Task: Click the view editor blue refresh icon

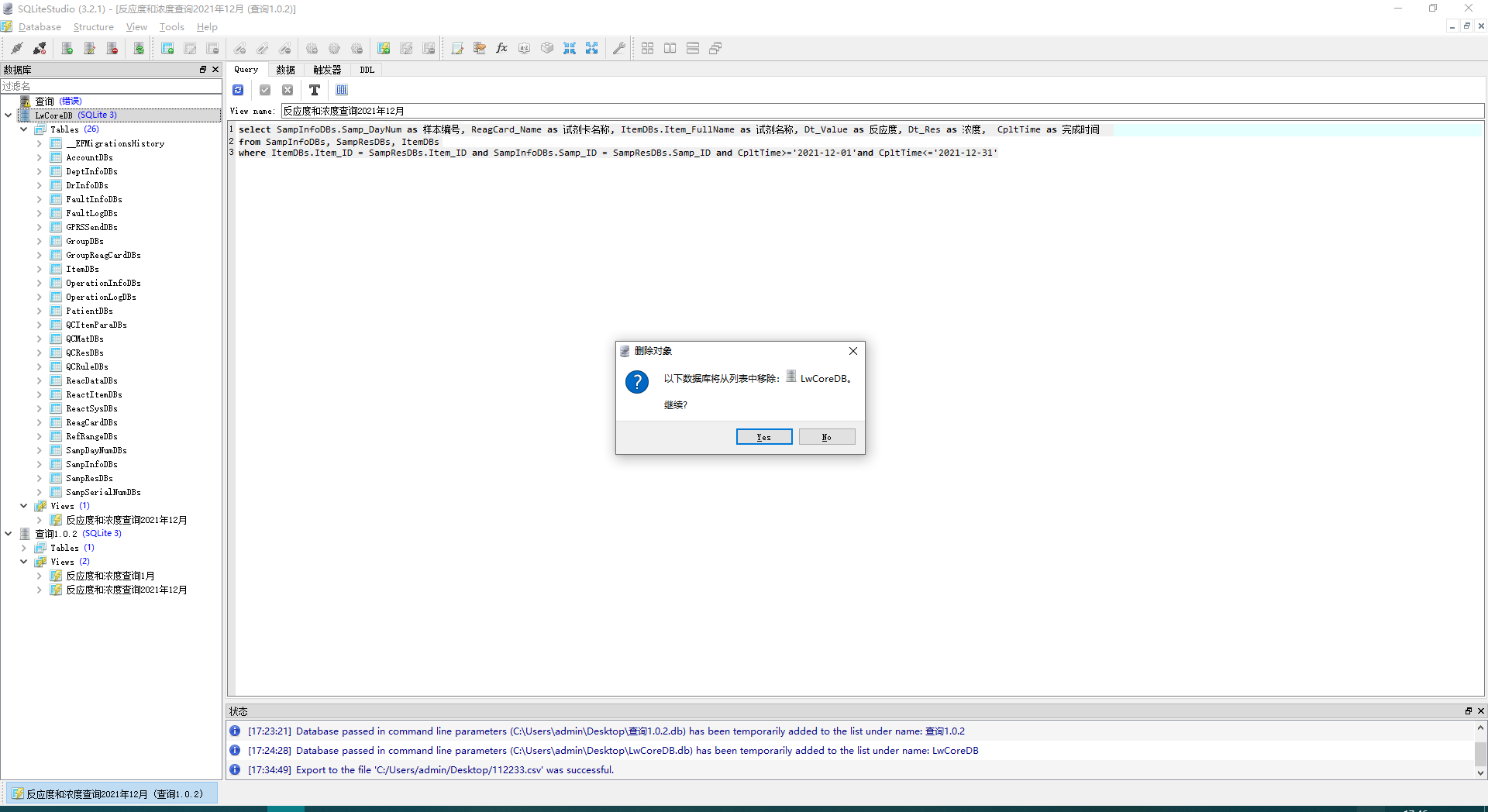Action: pos(239,90)
